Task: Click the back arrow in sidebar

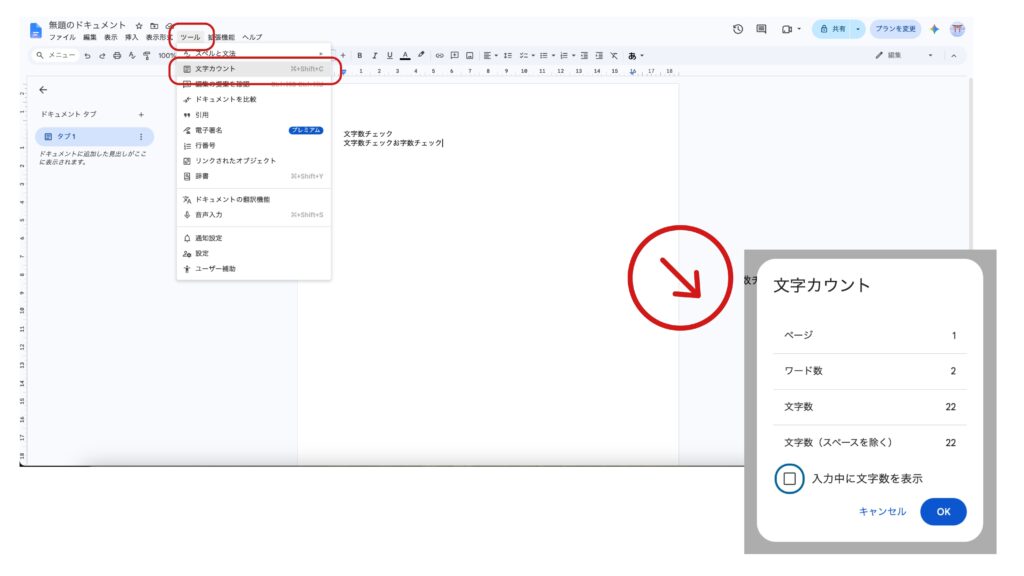Action: point(43,89)
